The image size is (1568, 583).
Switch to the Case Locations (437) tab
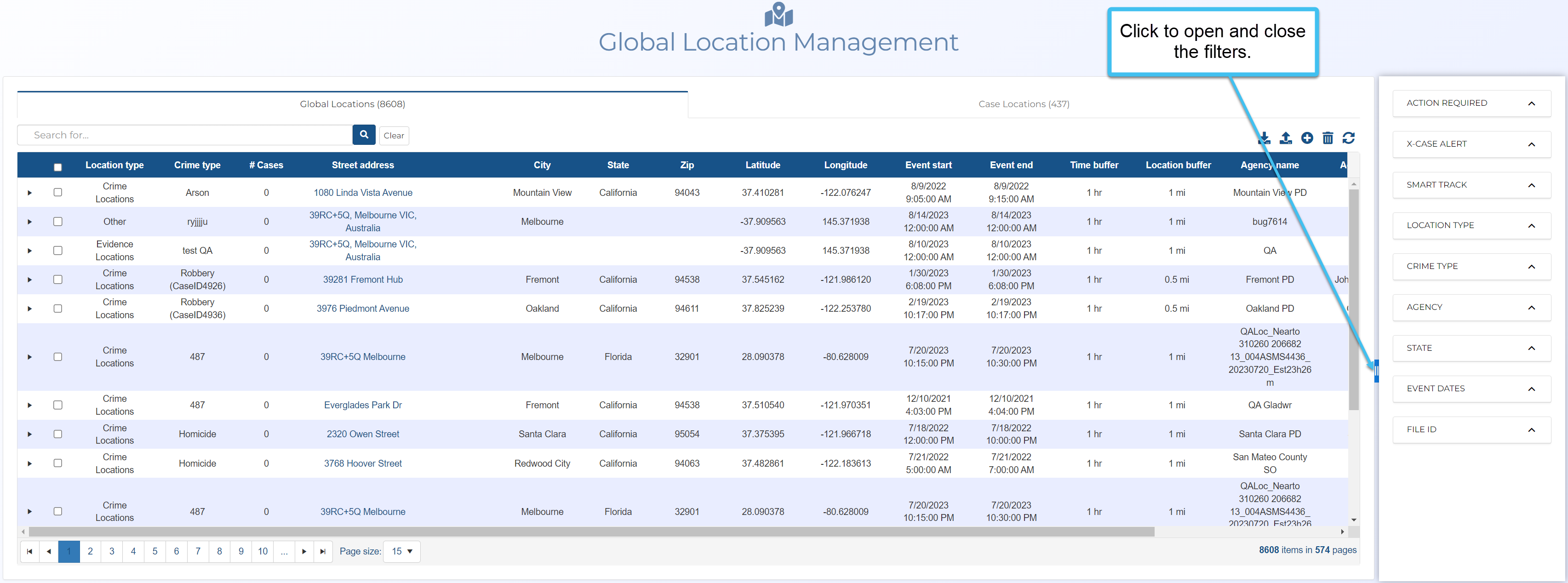click(x=1023, y=104)
